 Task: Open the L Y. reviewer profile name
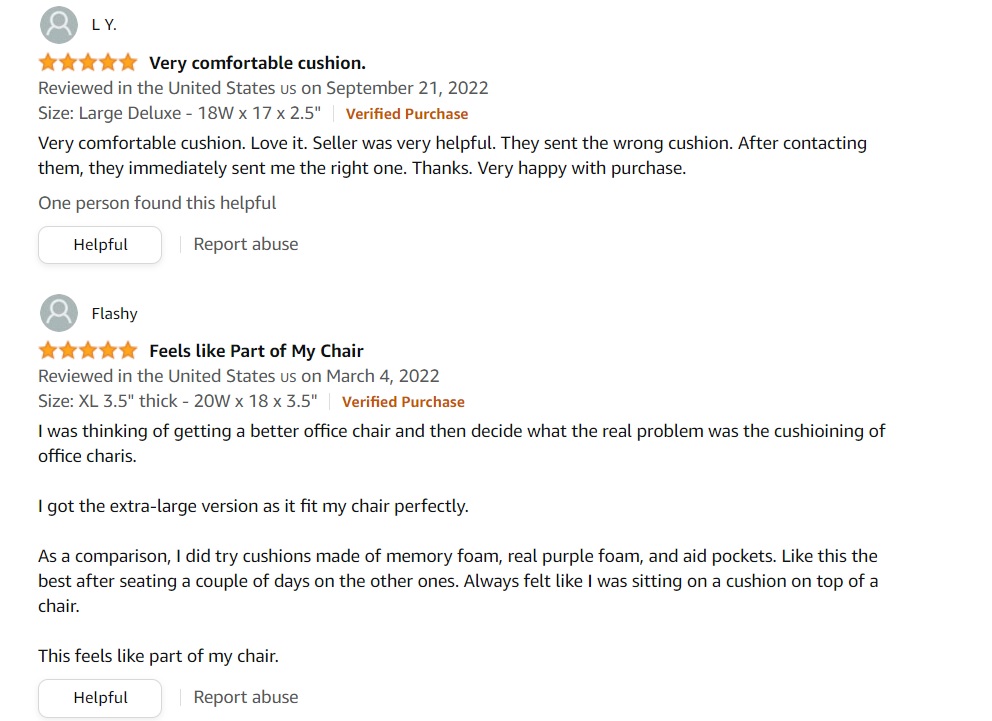tap(104, 25)
